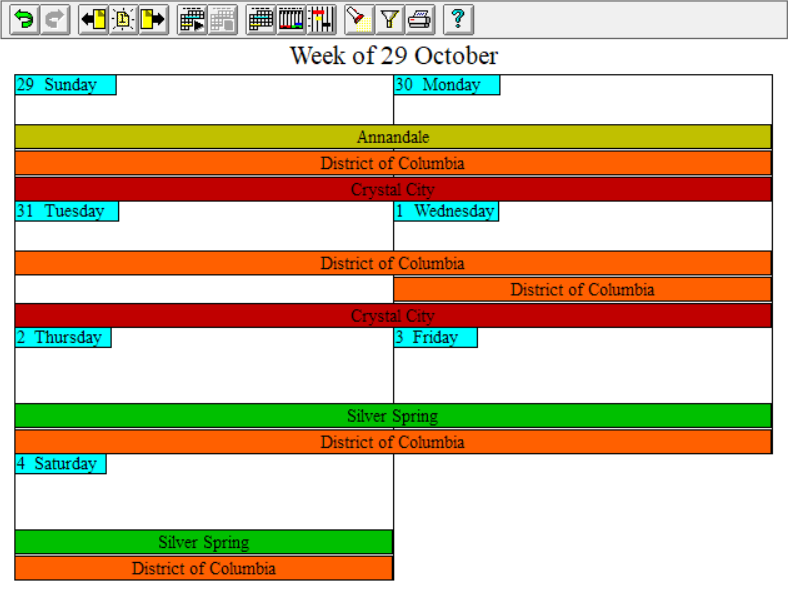Click the grayed-out calendar stop icon
The height and width of the screenshot is (594, 788).
coord(223,20)
